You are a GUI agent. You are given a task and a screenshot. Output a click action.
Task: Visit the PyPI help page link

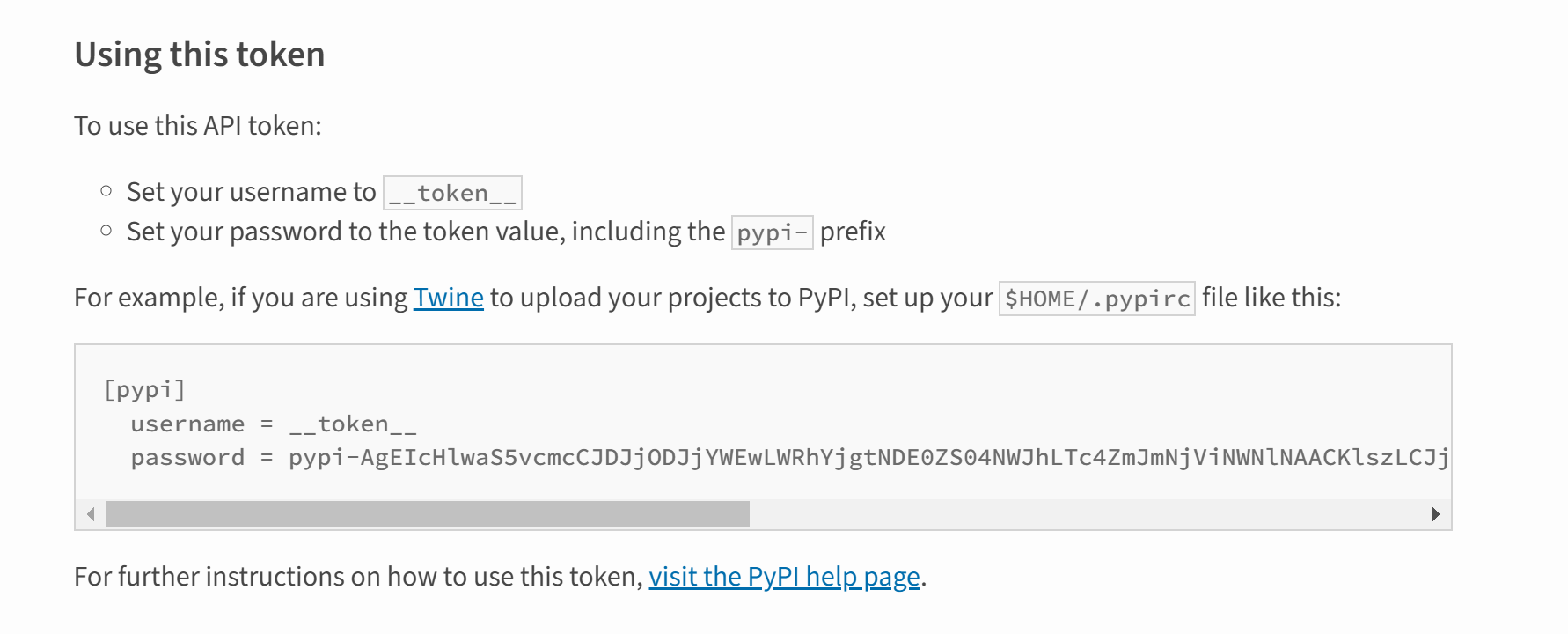(x=784, y=576)
